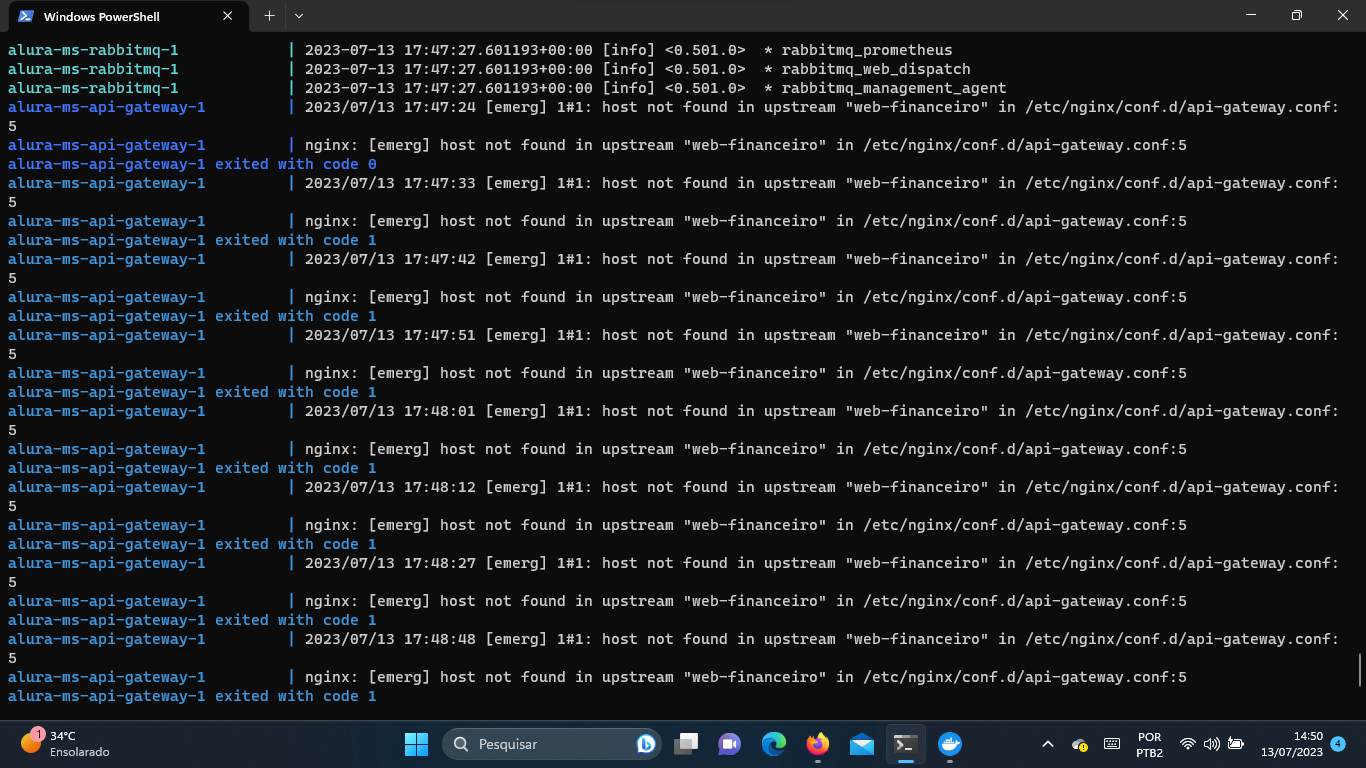Close the Windows PowerShell tab
The height and width of the screenshot is (768, 1366).
pos(228,16)
